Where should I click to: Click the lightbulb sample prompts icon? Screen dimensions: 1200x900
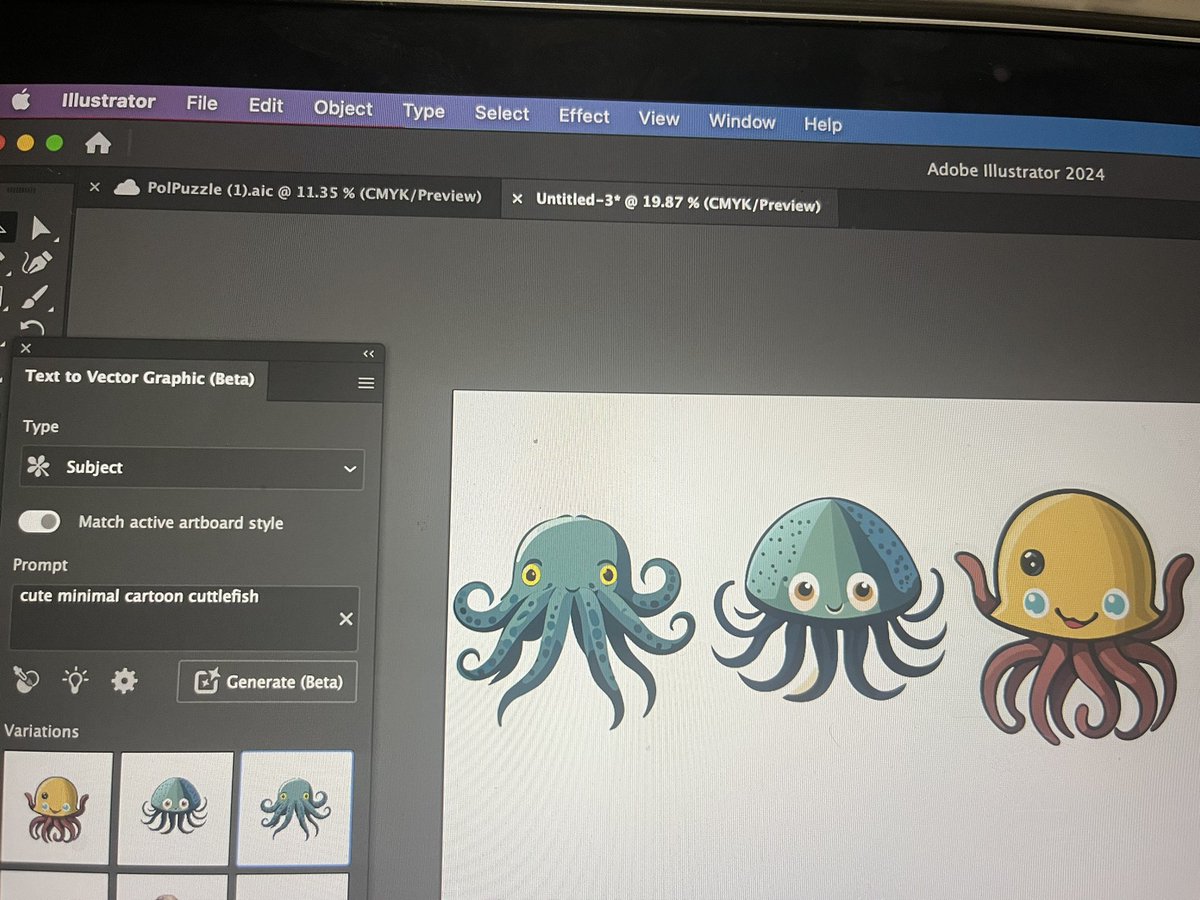pos(76,681)
